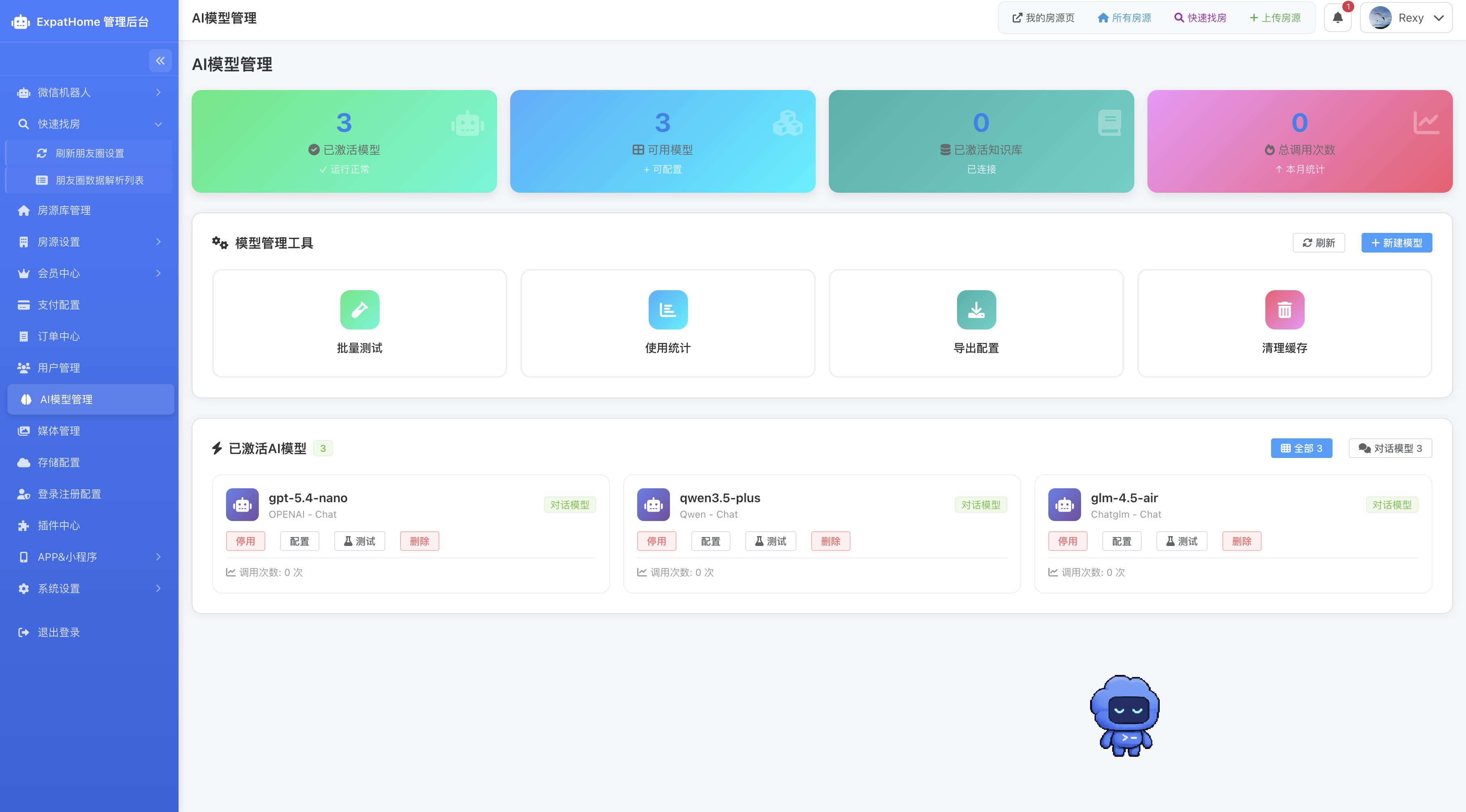
Task: Click 测试 for qwen3.5-plus
Action: 770,541
